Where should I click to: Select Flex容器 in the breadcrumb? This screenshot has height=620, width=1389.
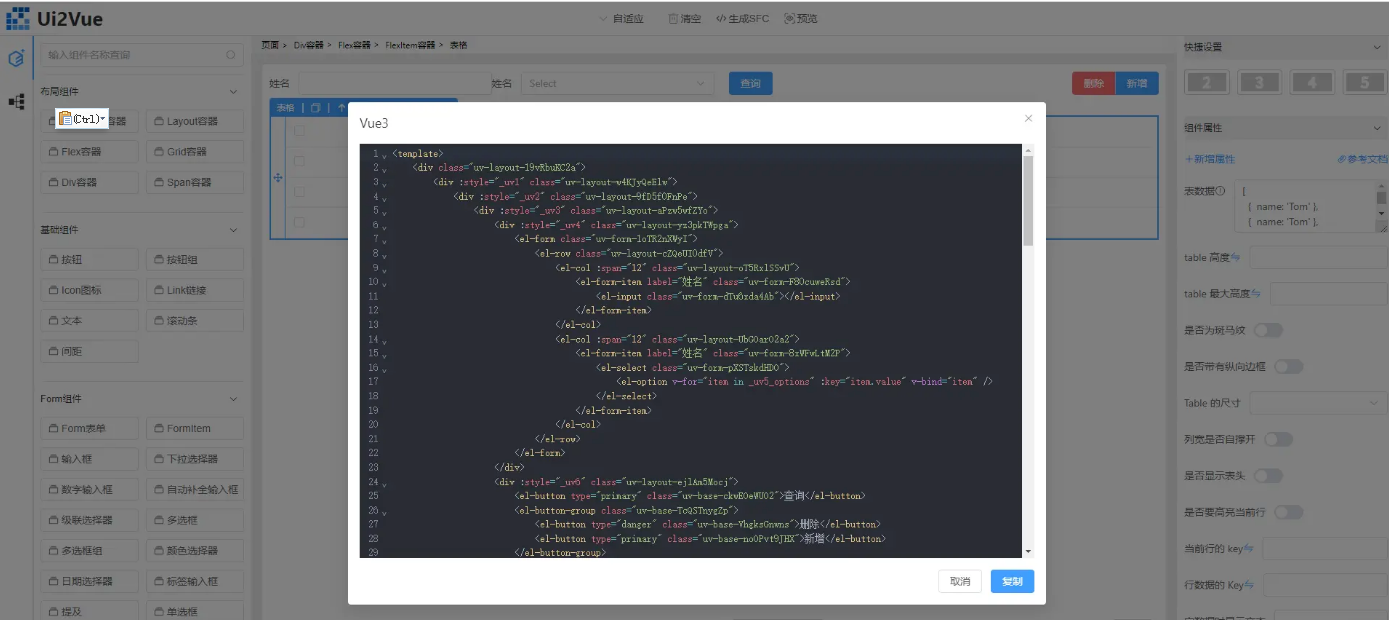point(354,45)
